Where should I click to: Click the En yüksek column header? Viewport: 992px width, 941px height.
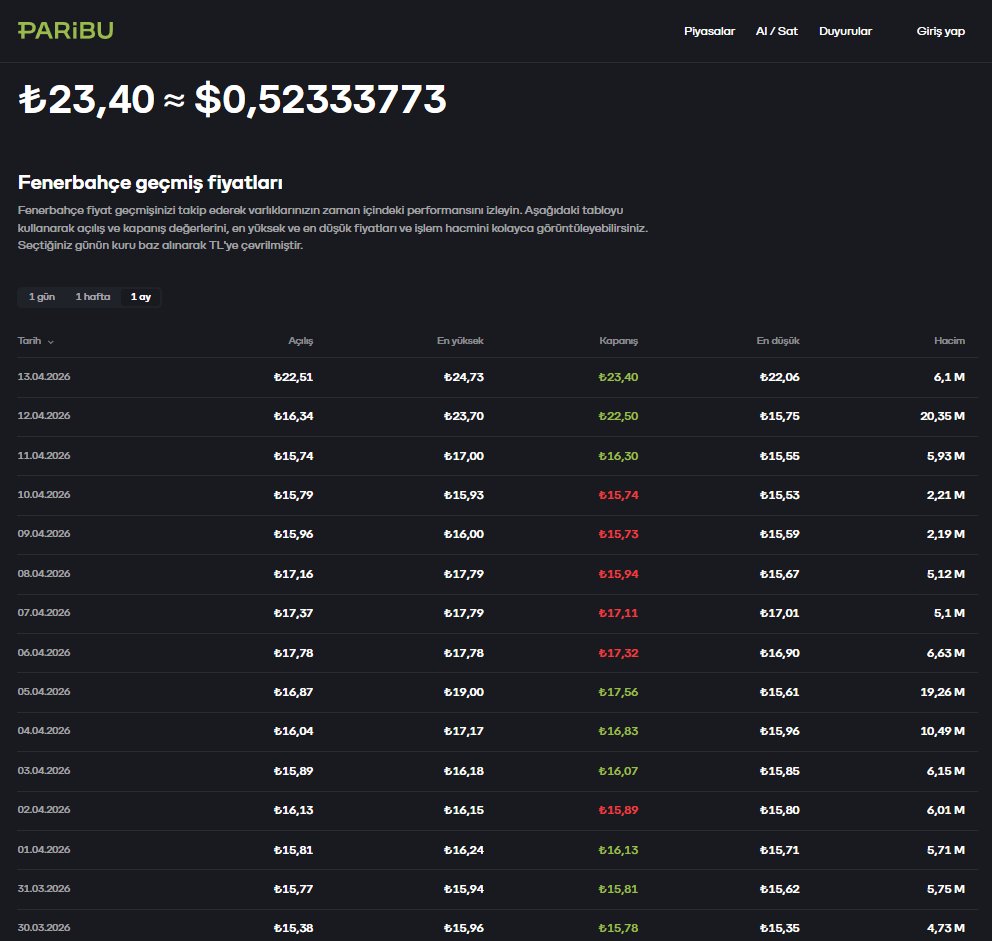(x=460, y=340)
